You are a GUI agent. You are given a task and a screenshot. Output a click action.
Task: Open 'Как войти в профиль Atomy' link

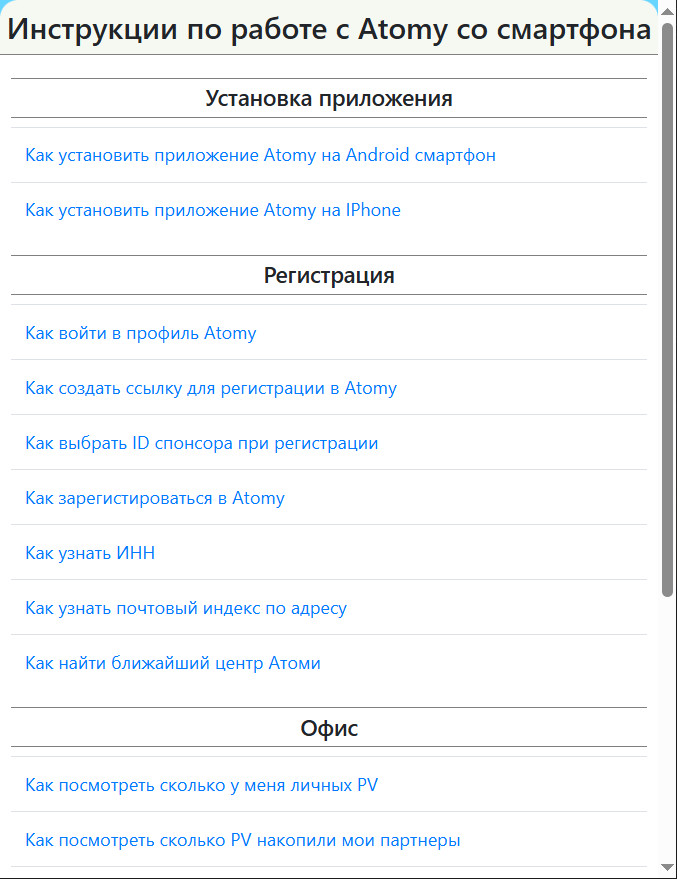pyautogui.click(x=140, y=333)
